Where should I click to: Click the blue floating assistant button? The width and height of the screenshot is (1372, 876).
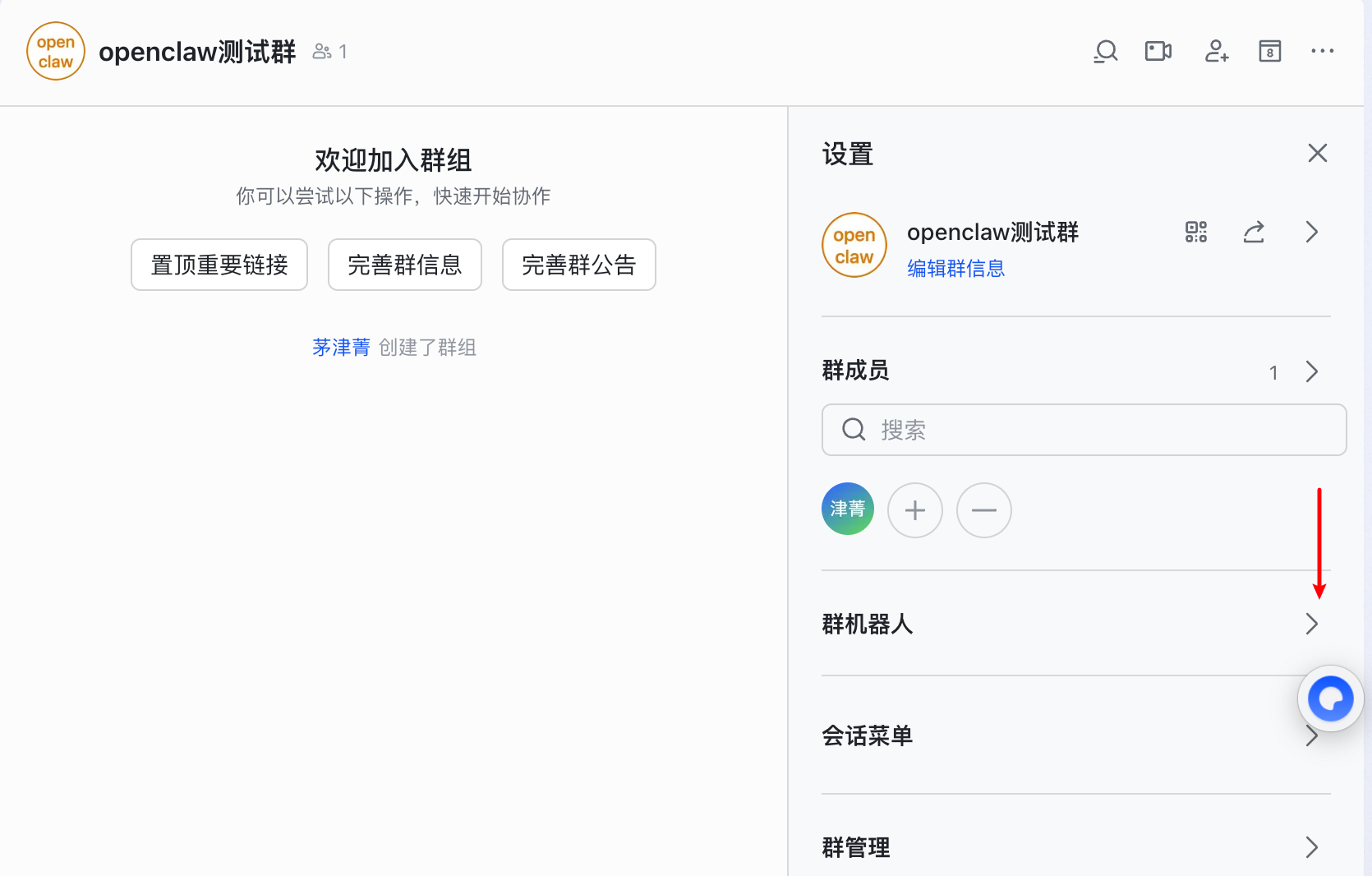(x=1331, y=698)
